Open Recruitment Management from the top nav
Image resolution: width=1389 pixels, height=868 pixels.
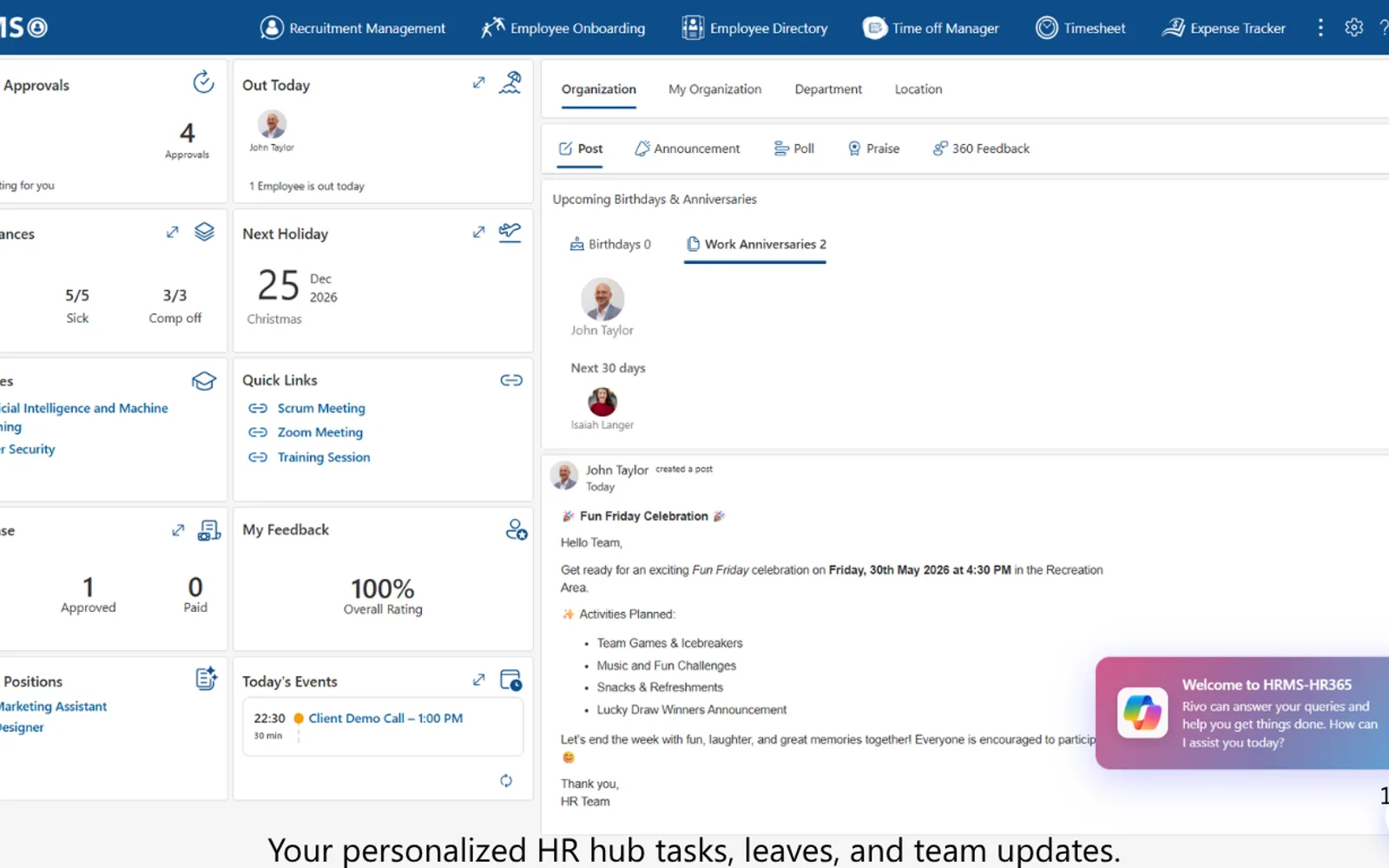352,28
